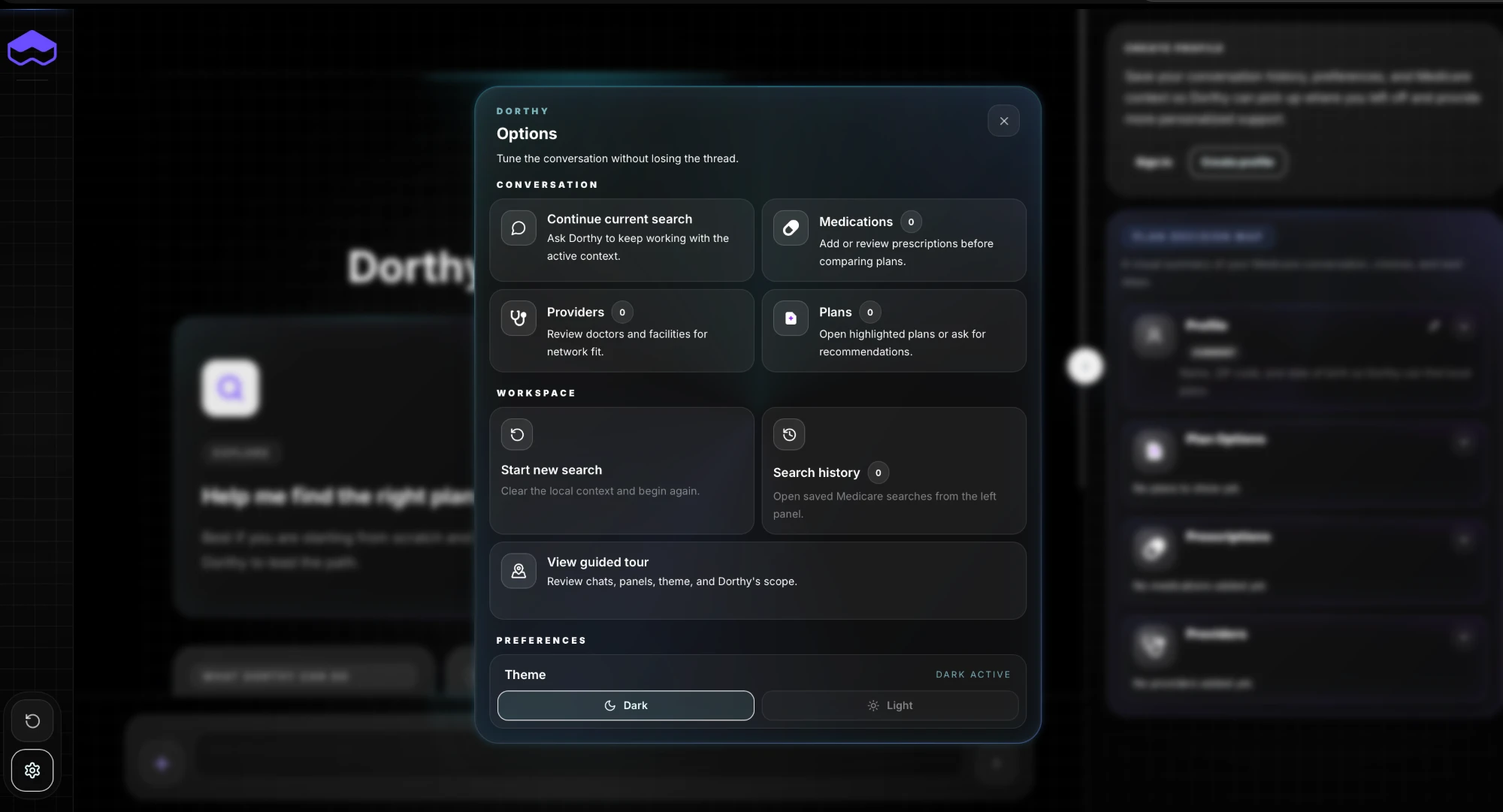The width and height of the screenshot is (1503, 812).
Task: Select the Continue current search card
Action: coord(621,240)
